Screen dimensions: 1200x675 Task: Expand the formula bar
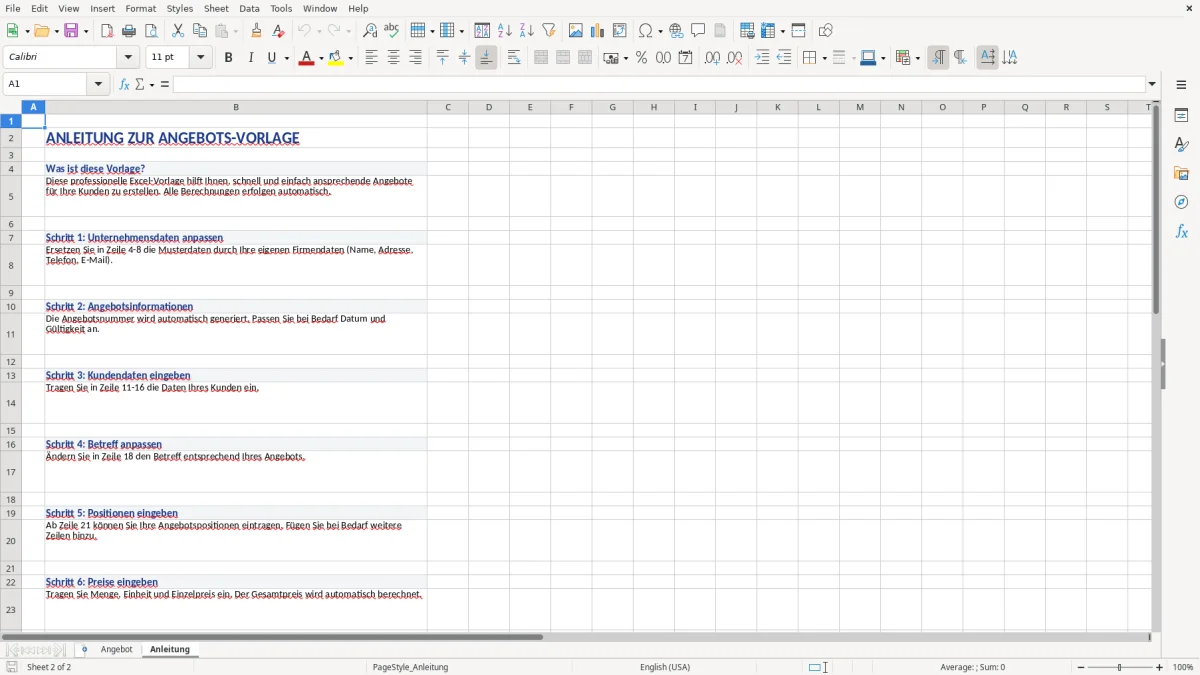tap(1152, 84)
